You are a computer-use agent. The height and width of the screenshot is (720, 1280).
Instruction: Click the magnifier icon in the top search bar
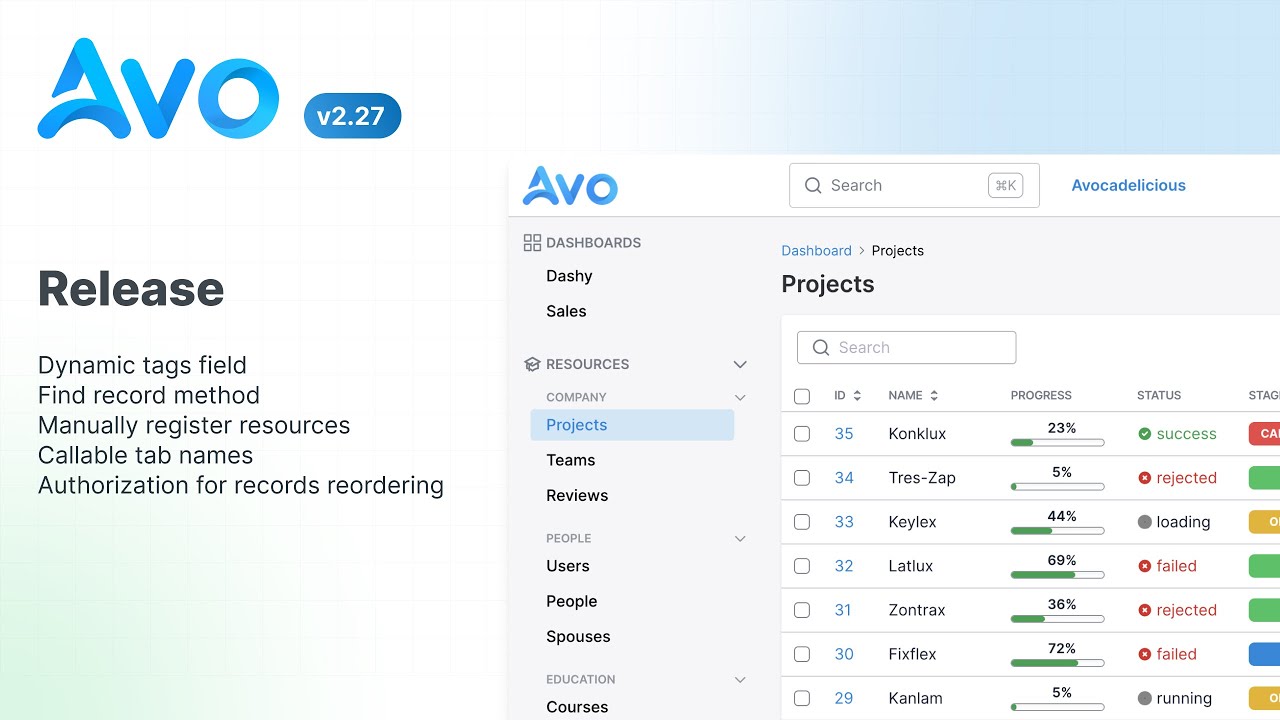[x=813, y=185]
